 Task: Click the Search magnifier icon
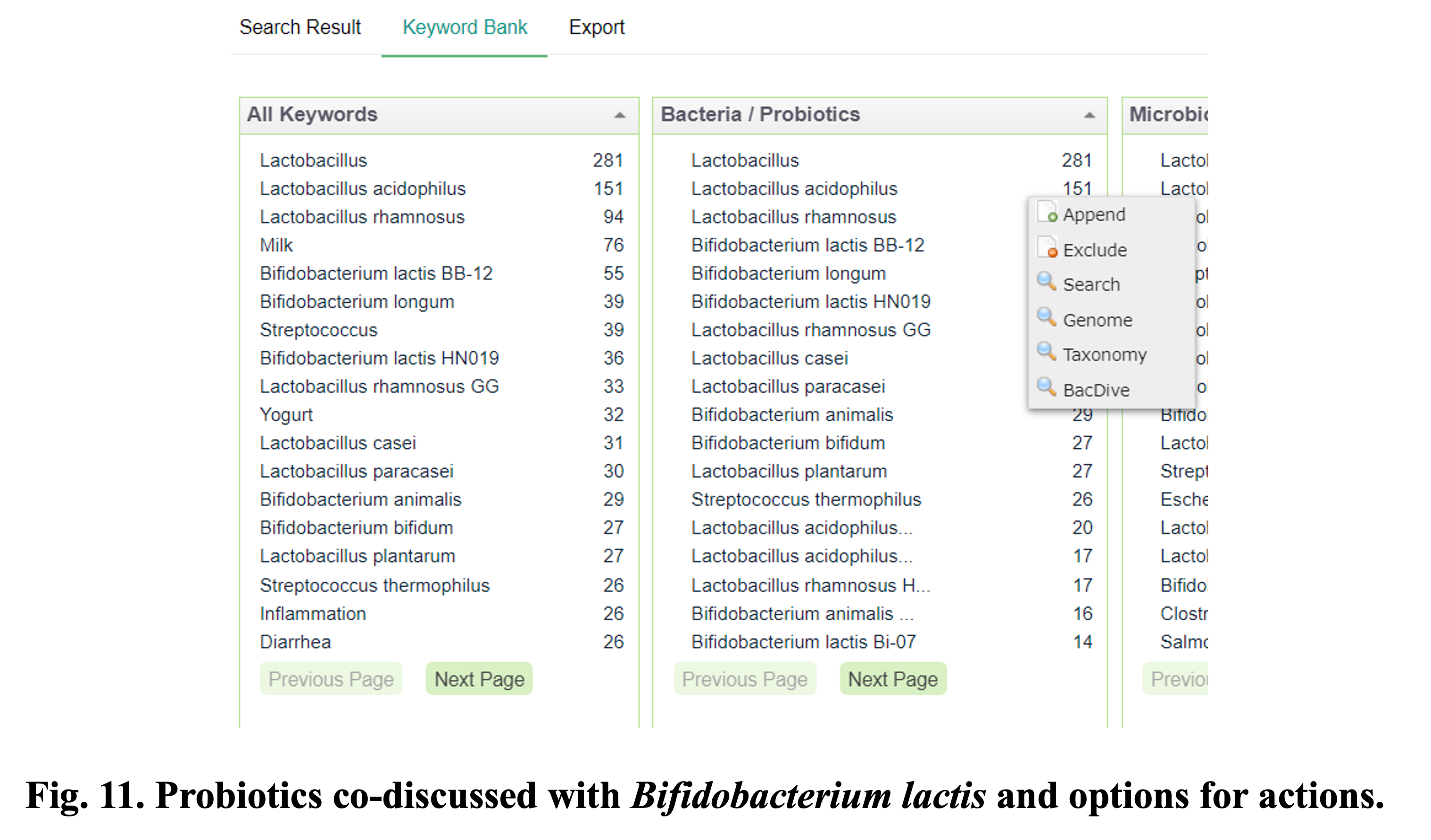point(1046,282)
